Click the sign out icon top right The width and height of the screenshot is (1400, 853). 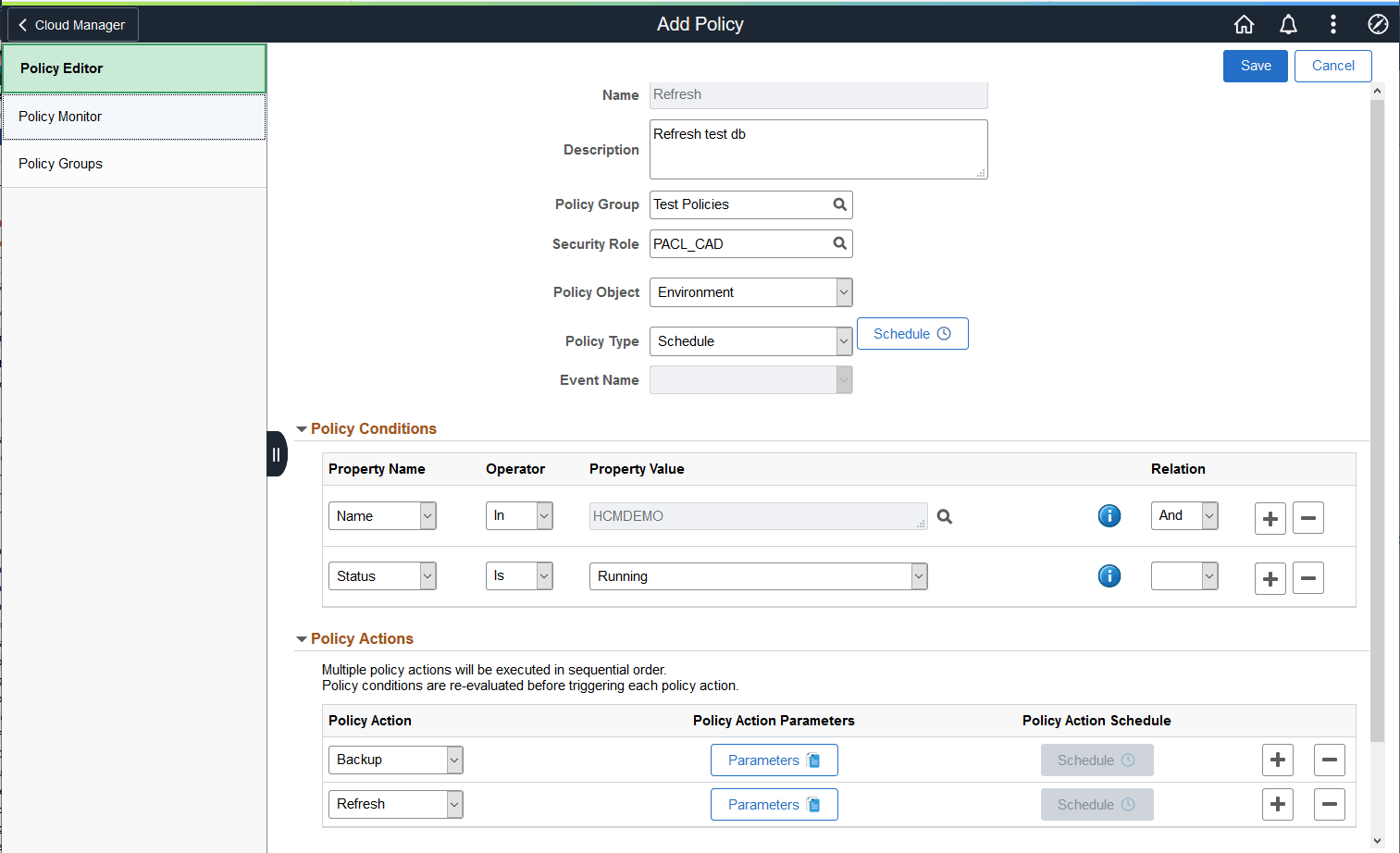[1378, 24]
